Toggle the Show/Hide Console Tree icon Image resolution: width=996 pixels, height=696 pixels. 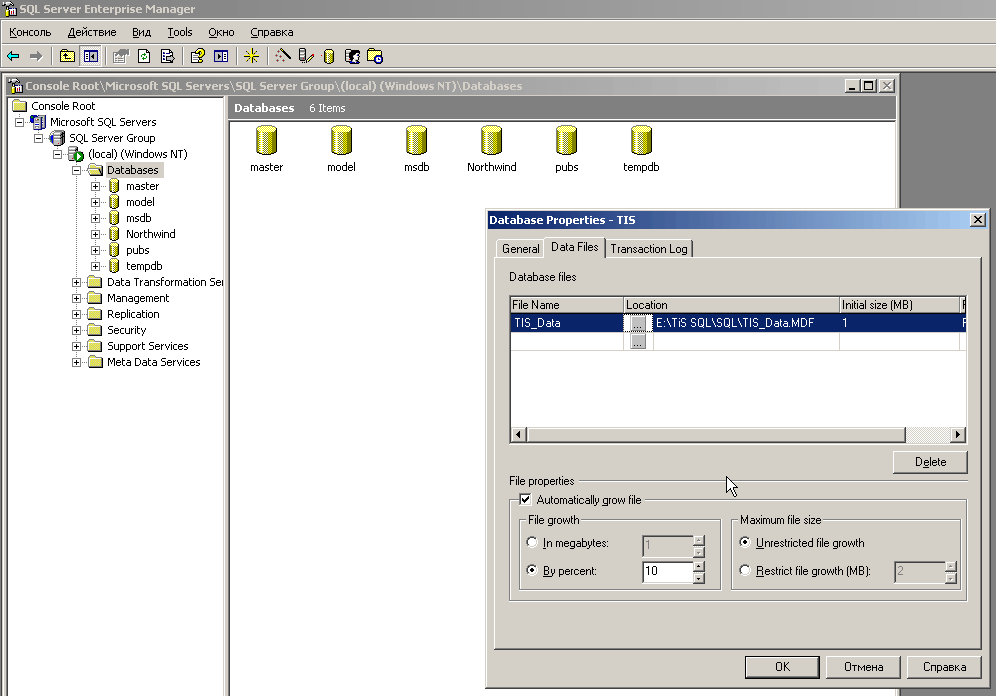[90, 57]
